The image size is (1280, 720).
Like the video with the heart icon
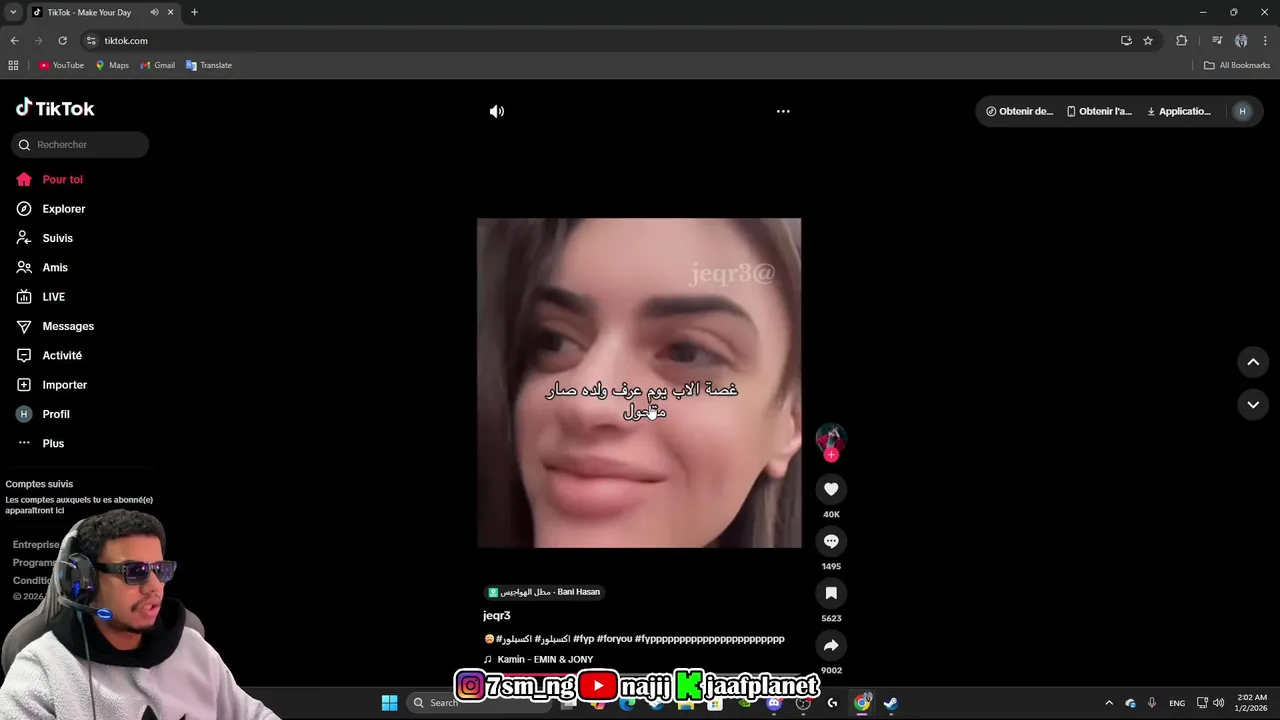(831, 489)
